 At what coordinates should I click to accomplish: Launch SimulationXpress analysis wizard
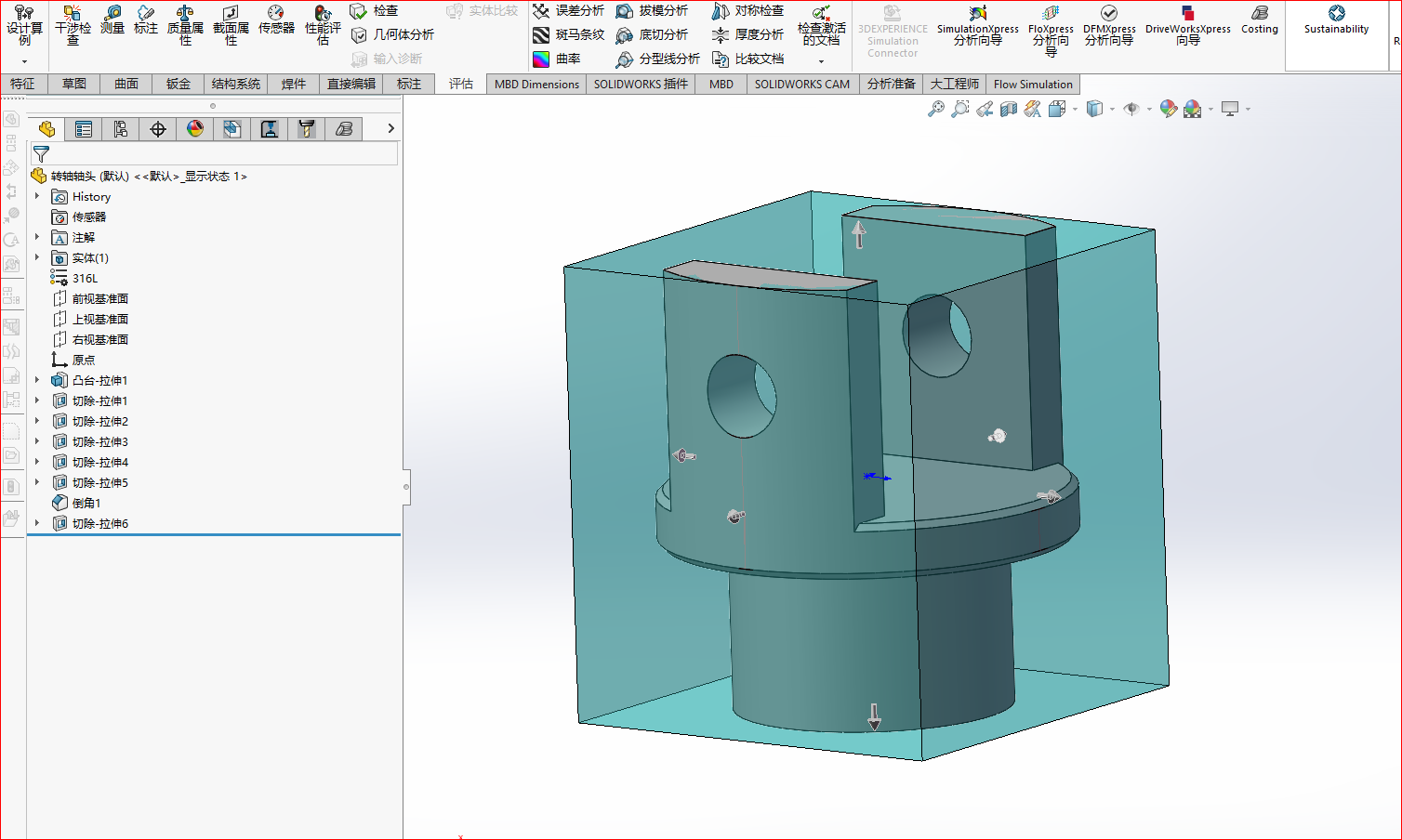tap(977, 25)
